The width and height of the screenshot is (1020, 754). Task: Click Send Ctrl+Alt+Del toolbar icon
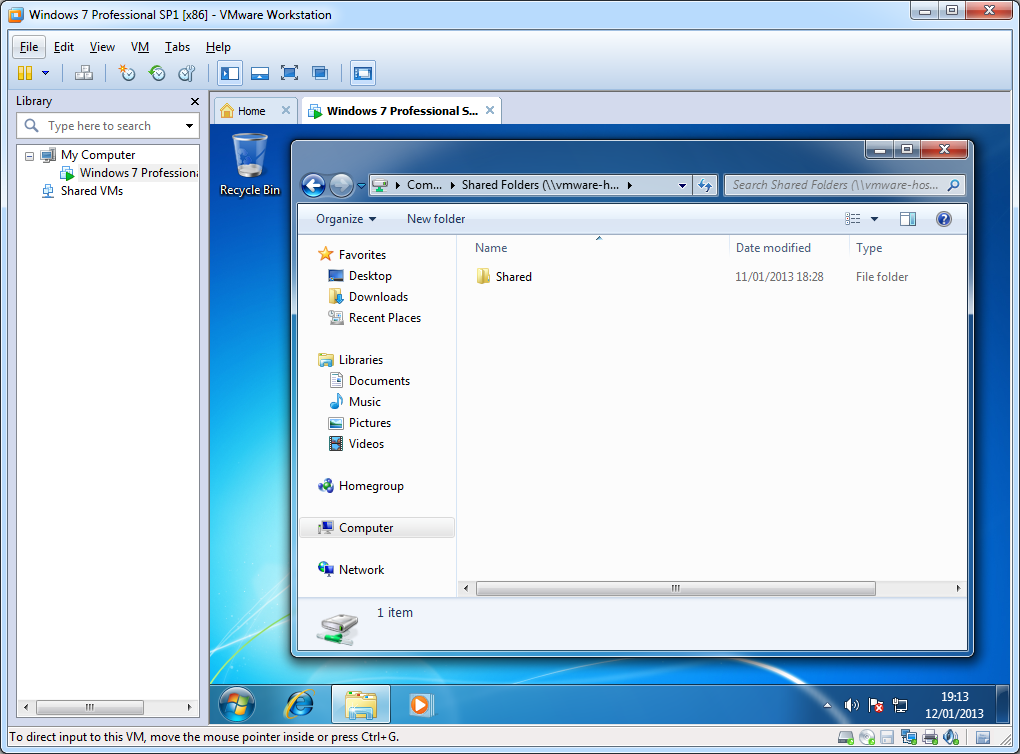pos(84,73)
